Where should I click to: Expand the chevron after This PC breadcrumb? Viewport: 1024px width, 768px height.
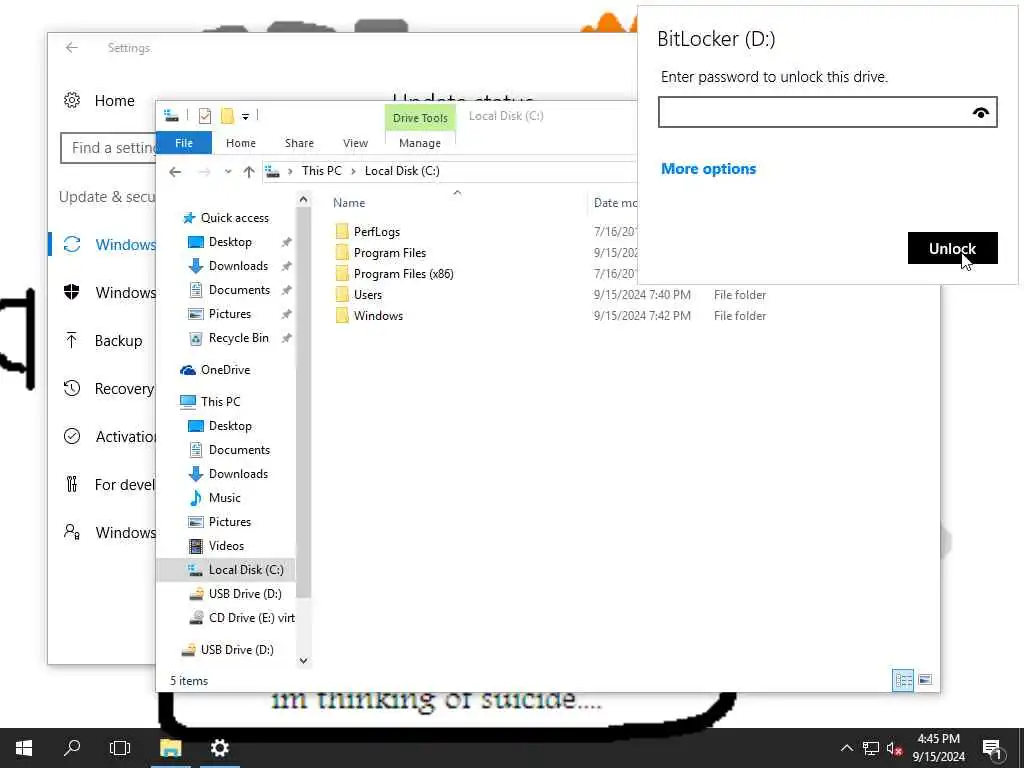353,171
